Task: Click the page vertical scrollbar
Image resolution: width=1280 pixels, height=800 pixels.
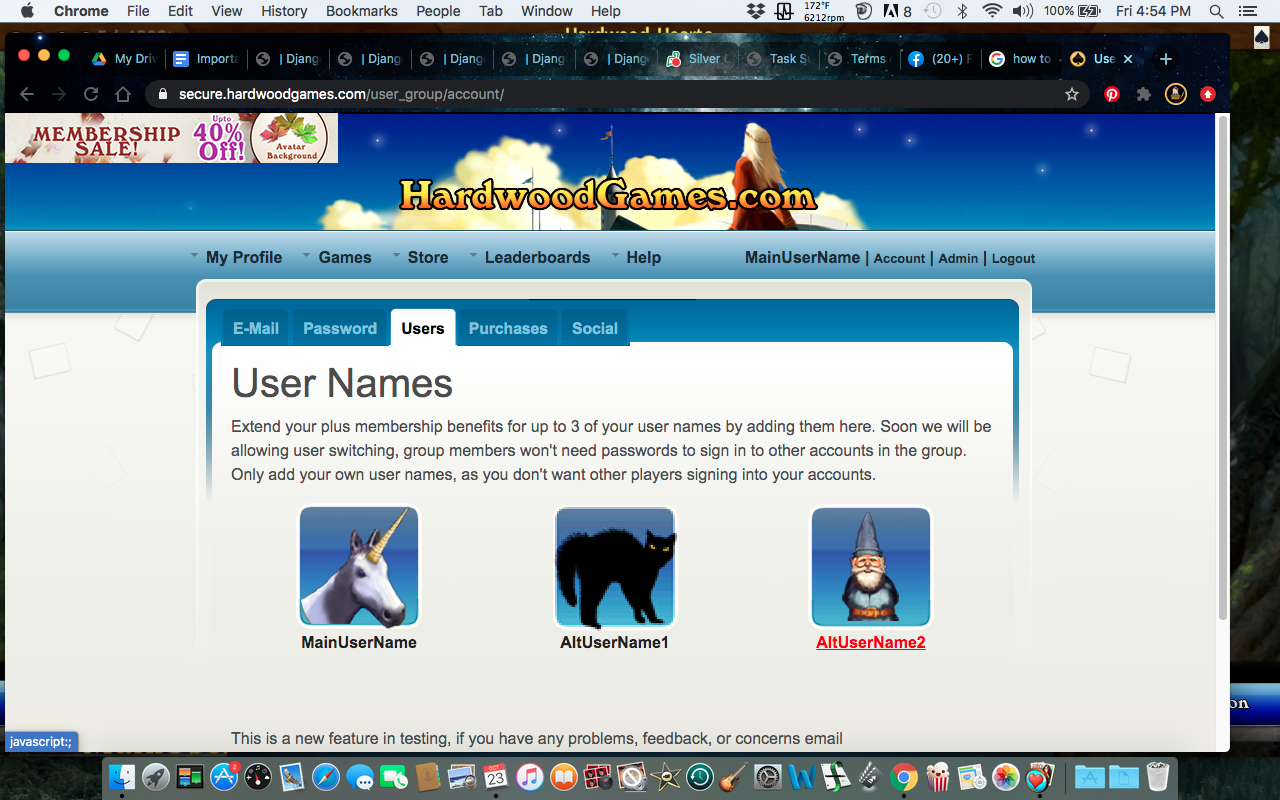Action: point(1222,370)
